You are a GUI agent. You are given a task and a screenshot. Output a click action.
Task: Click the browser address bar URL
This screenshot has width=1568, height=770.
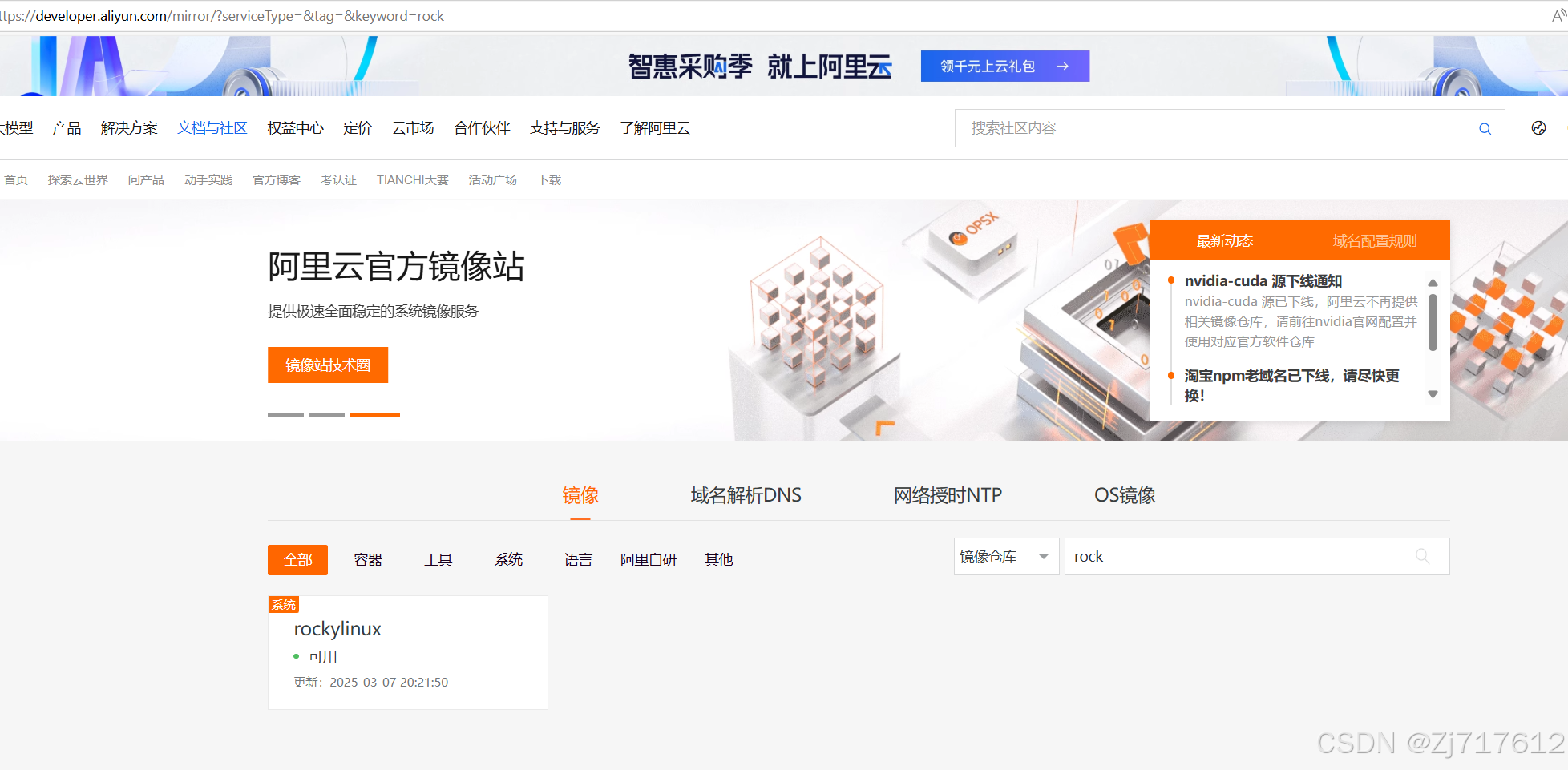223,16
